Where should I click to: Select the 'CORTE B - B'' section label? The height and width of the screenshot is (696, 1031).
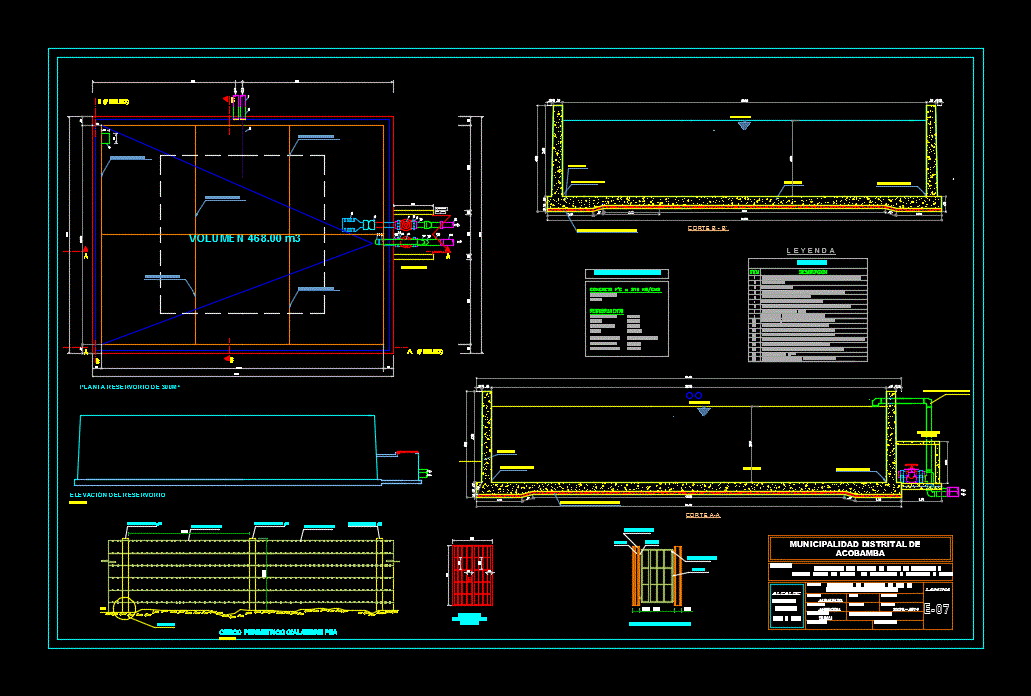point(707,228)
